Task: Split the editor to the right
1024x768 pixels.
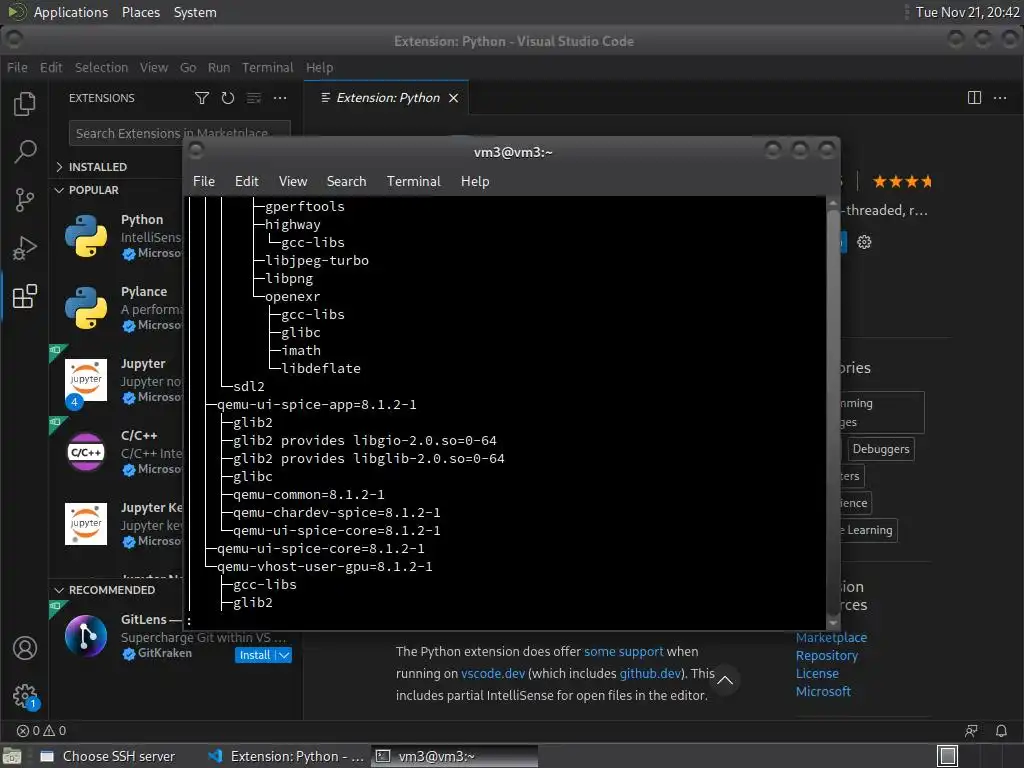Action: point(974,98)
